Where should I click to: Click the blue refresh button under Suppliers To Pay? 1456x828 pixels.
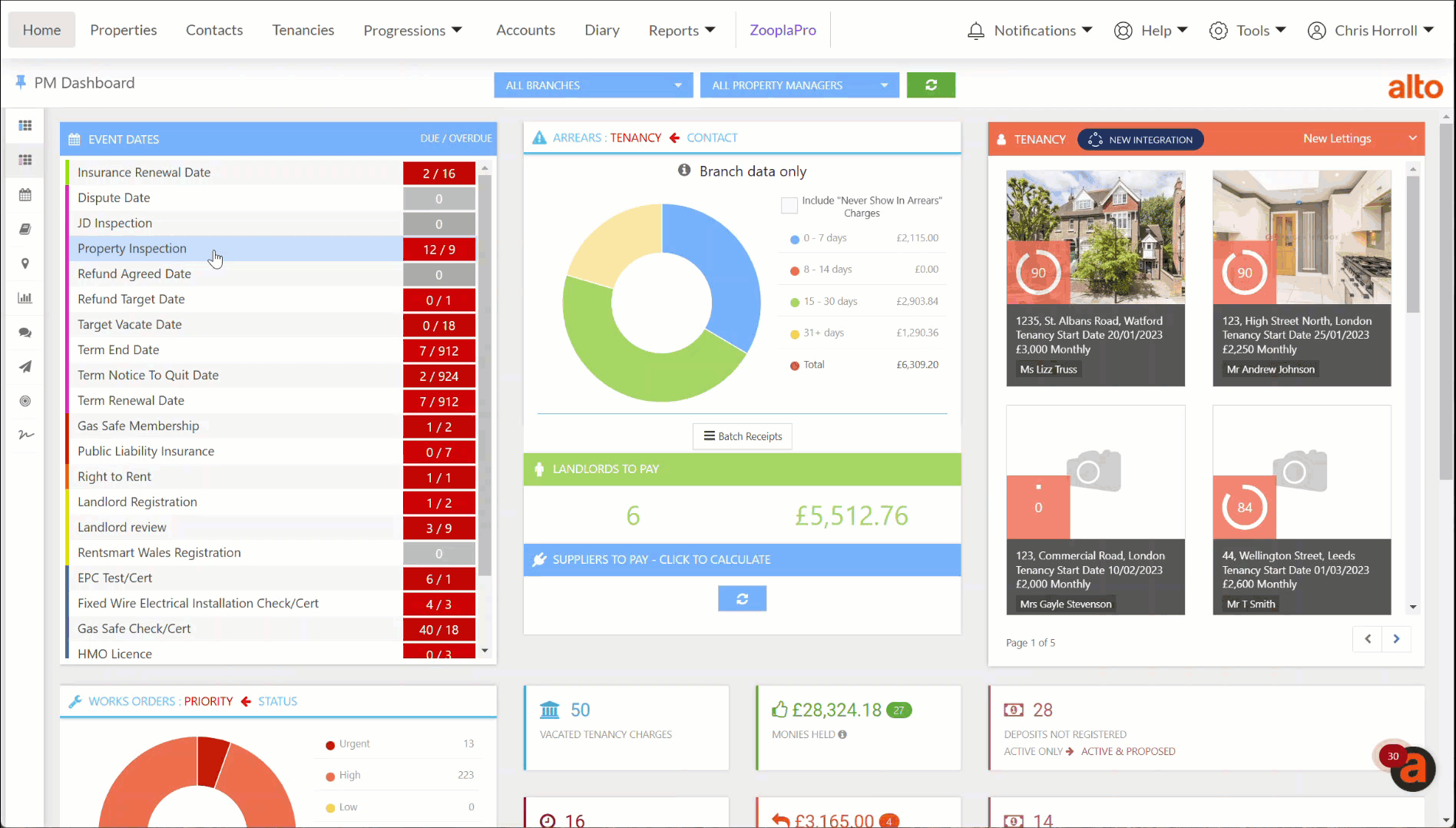click(742, 598)
